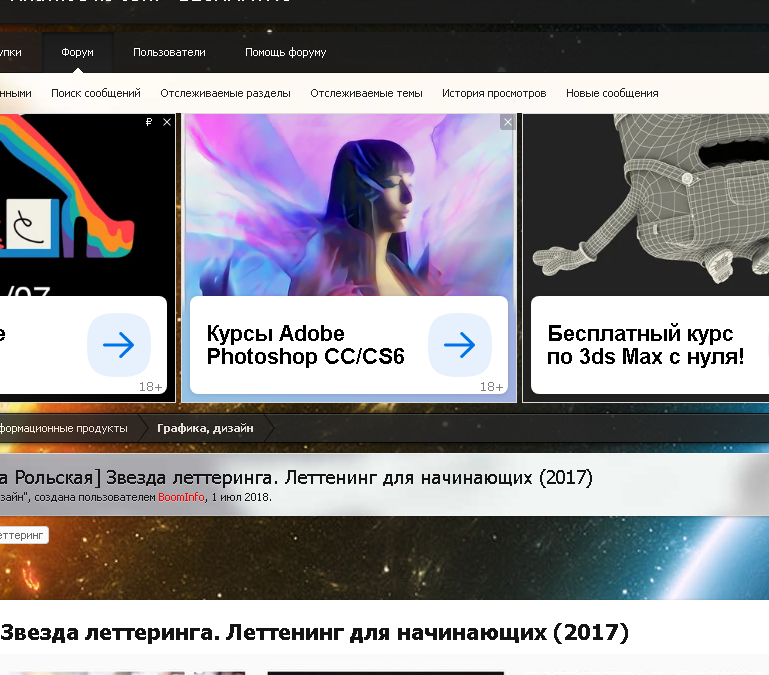Click the леттеринг tag
Viewport: 769px width, 675px height.
click(x=23, y=535)
